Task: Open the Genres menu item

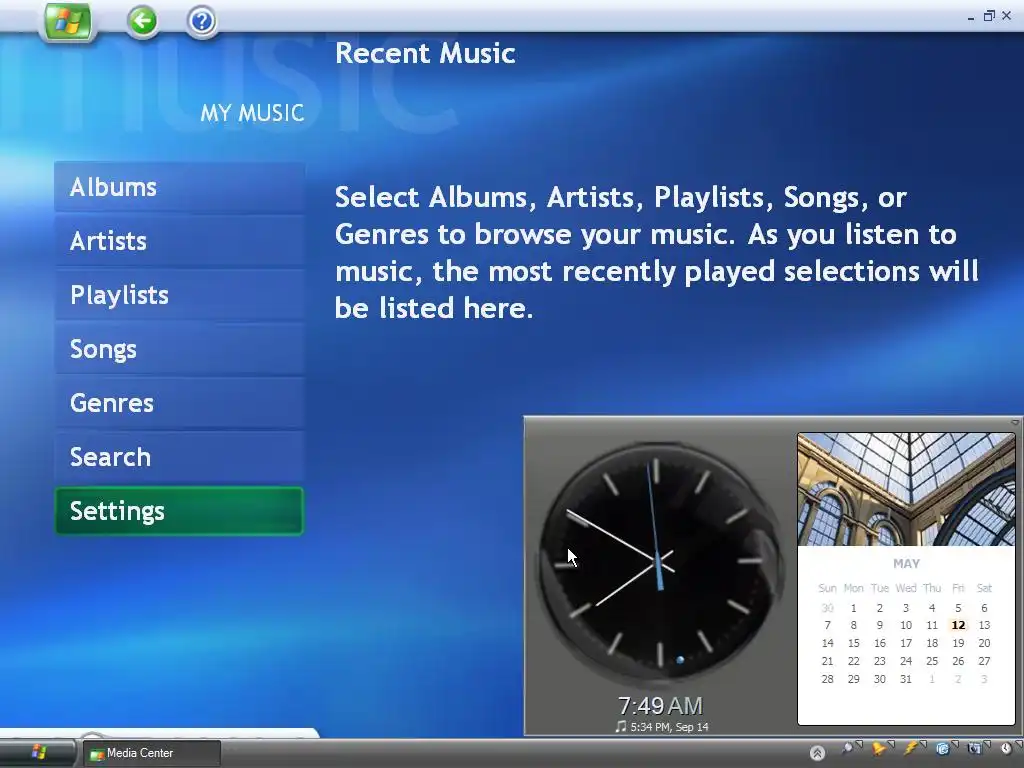Action: [x=180, y=403]
